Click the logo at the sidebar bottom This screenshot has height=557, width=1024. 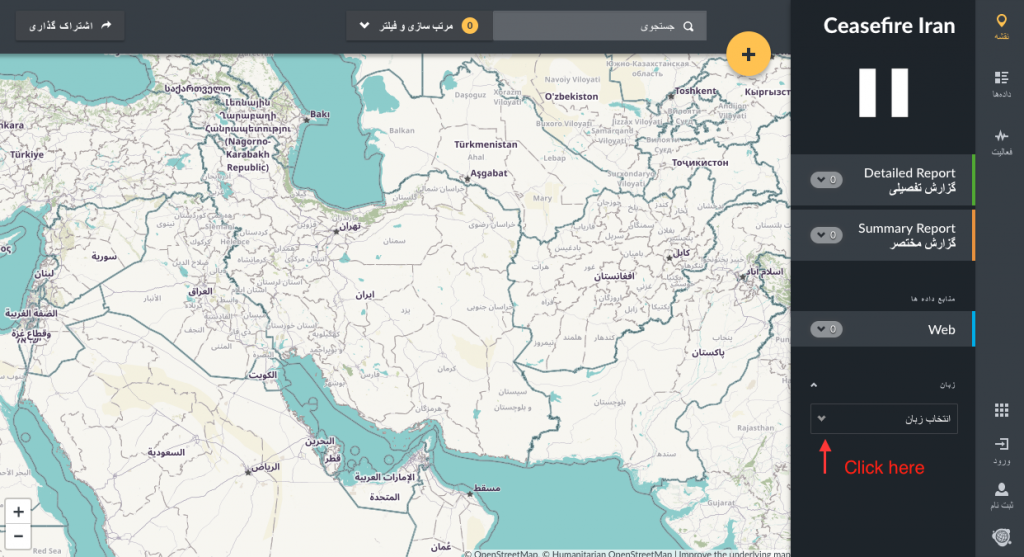click(x=1001, y=538)
